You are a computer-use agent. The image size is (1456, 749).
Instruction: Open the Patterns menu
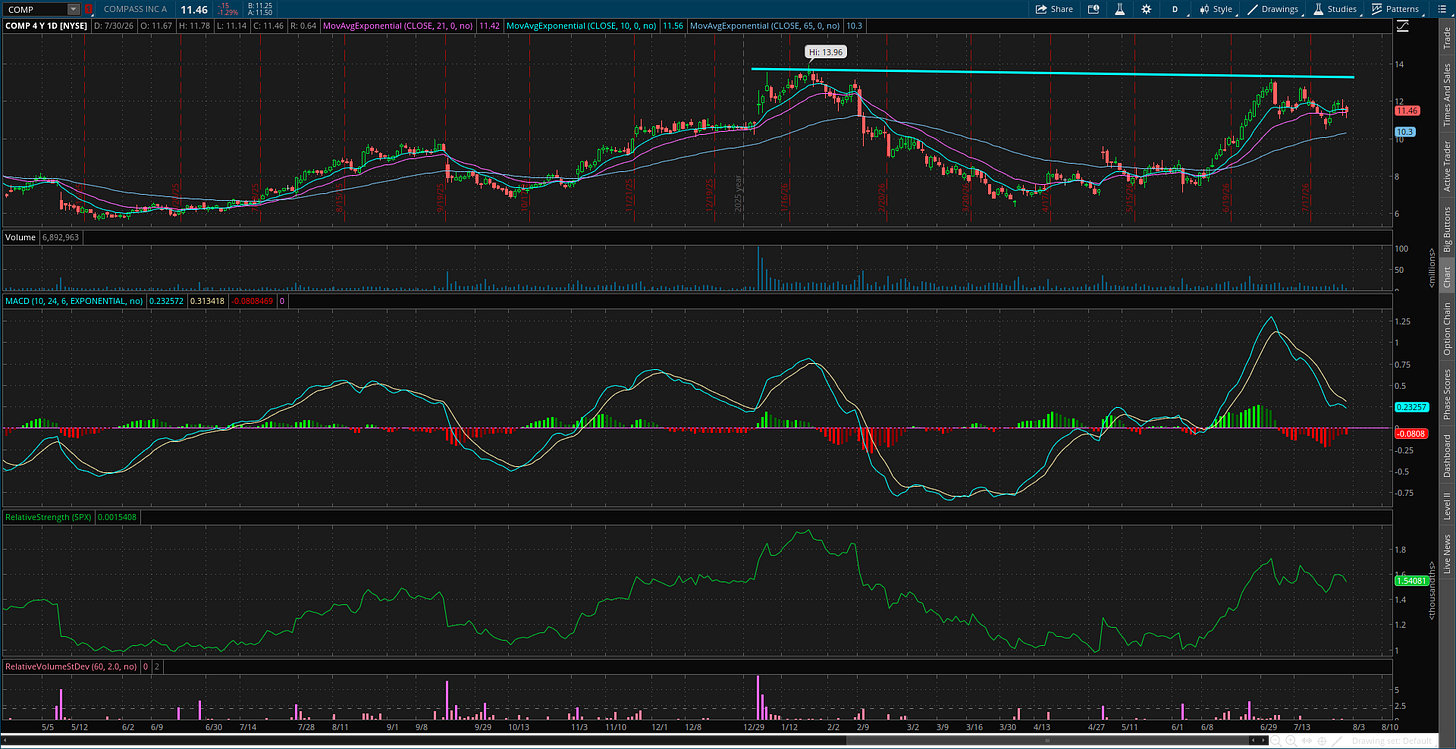pos(1396,9)
